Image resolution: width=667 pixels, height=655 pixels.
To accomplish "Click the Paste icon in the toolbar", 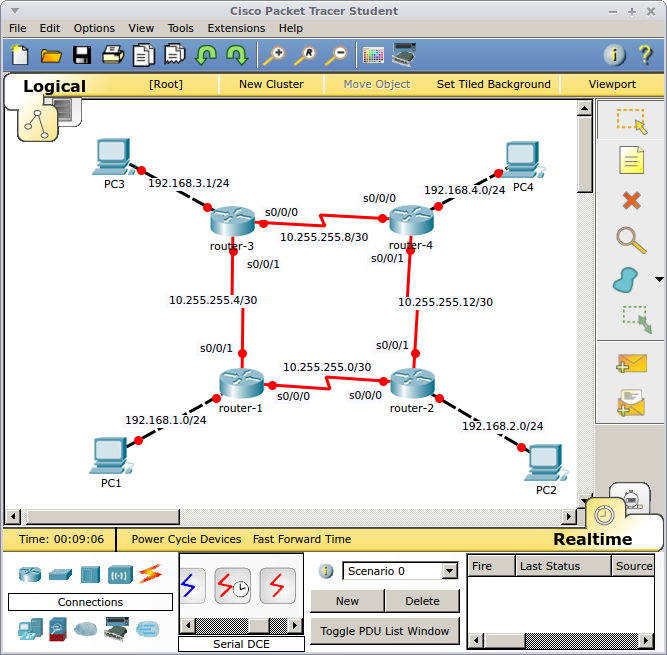I will 175,54.
